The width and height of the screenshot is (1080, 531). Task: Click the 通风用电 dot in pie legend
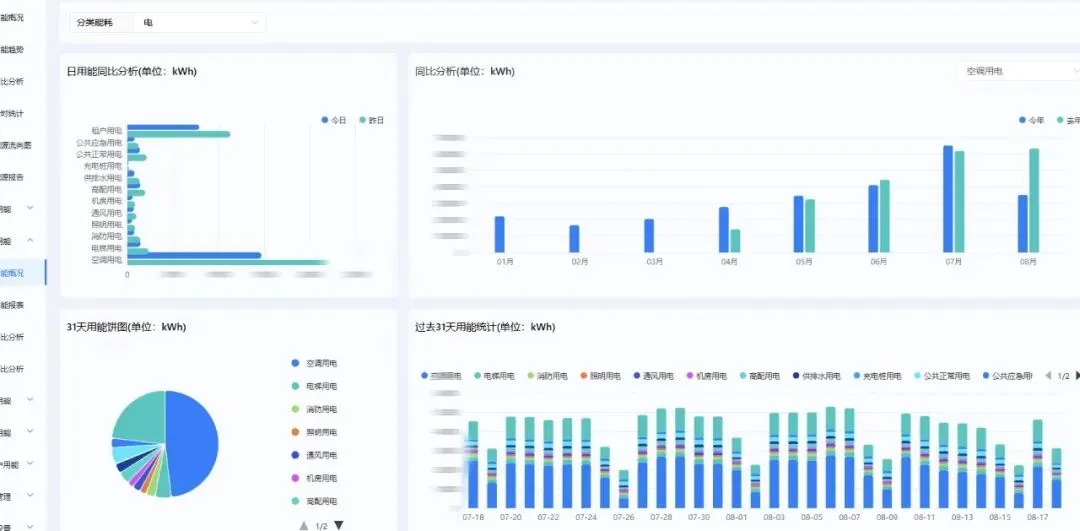click(x=295, y=455)
